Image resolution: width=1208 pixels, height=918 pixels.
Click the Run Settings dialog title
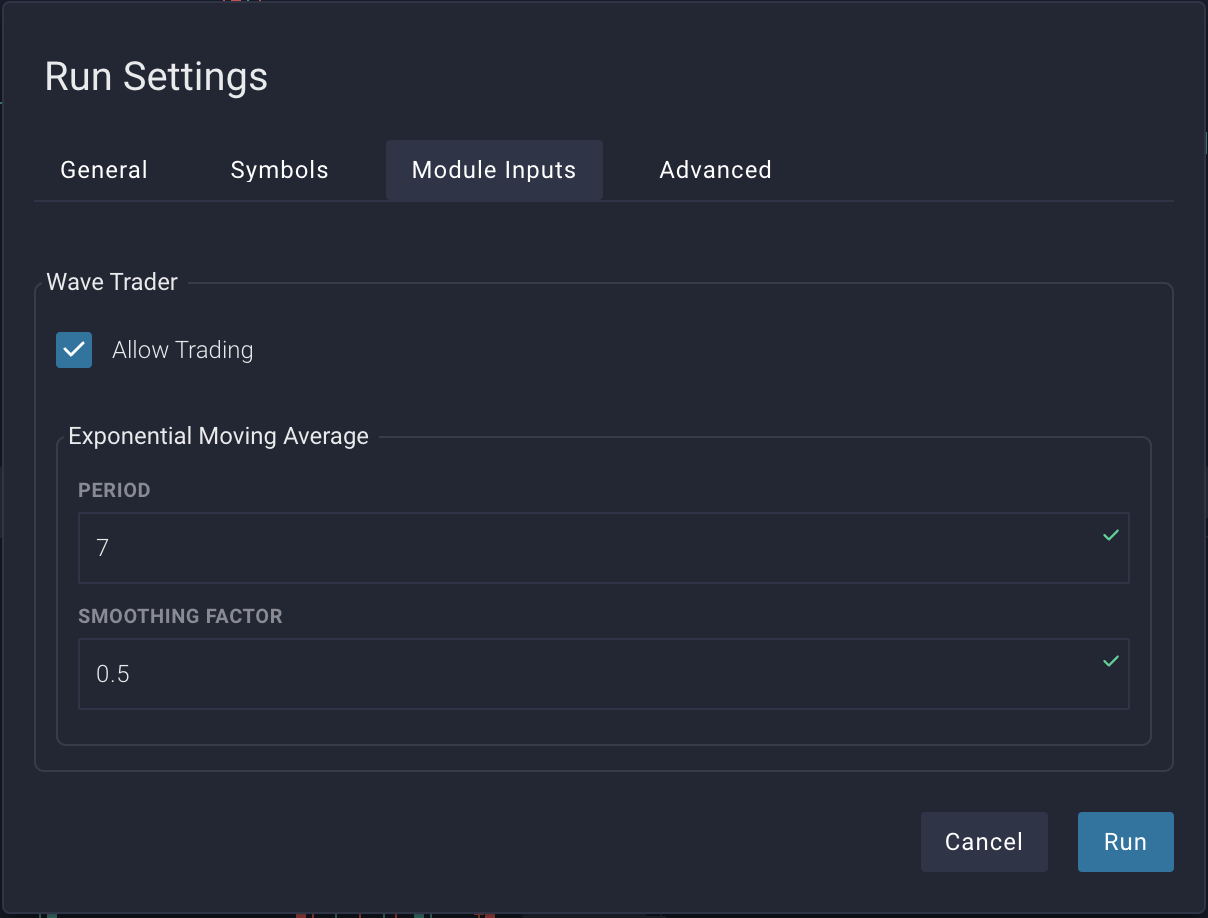pos(156,77)
